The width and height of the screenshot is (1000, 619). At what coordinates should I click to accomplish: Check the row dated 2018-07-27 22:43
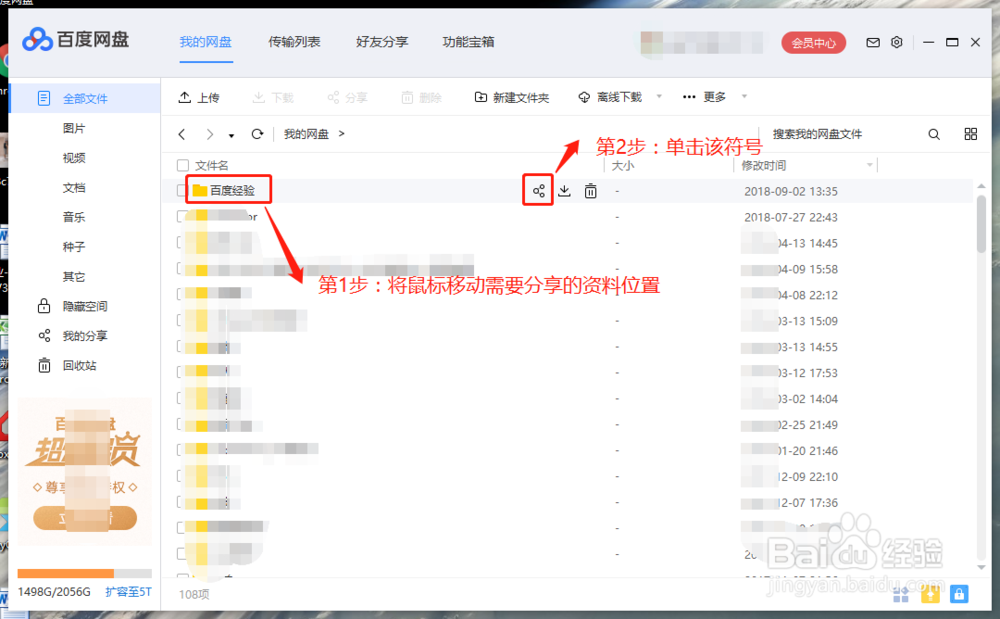click(181, 217)
